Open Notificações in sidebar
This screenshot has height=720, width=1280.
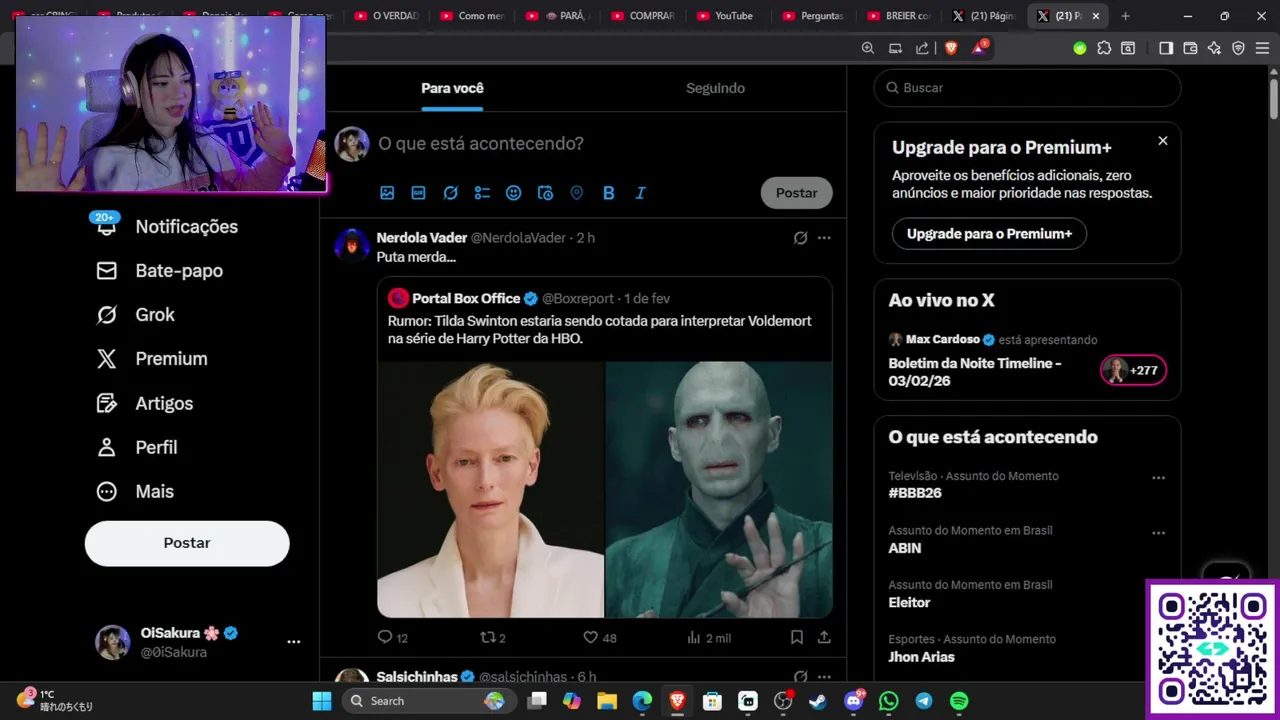coord(167,227)
